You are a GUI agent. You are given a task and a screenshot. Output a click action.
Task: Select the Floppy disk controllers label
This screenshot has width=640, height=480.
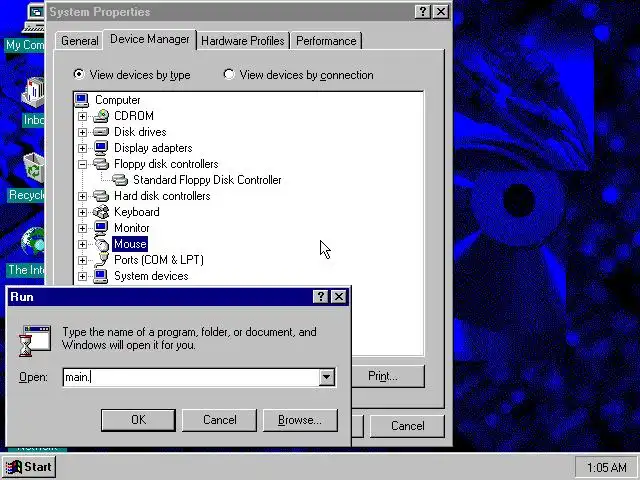point(166,164)
